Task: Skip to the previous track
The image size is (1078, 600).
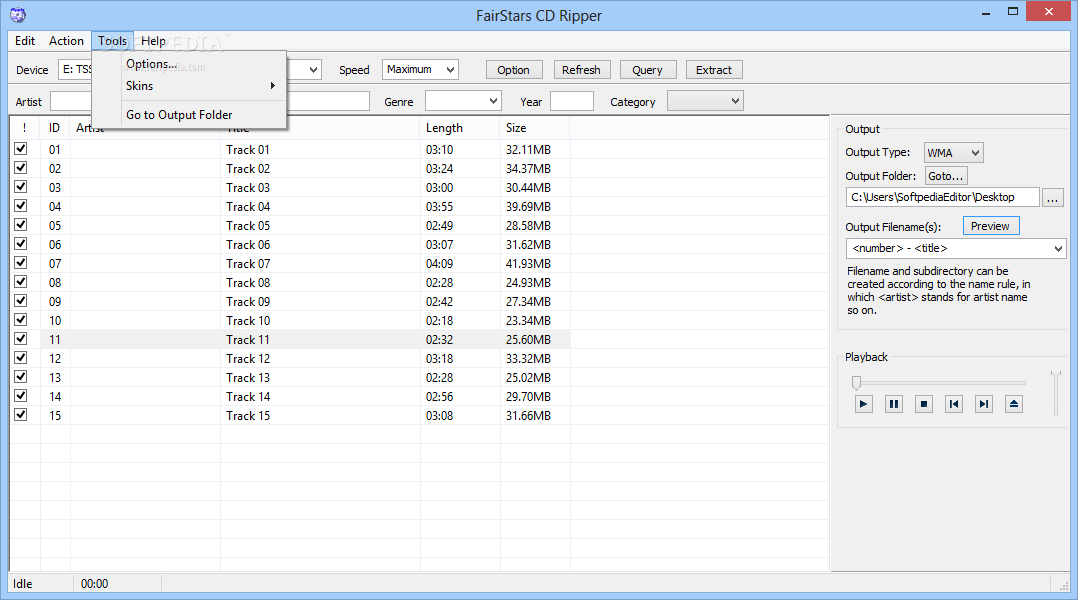Action: coord(954,404)
